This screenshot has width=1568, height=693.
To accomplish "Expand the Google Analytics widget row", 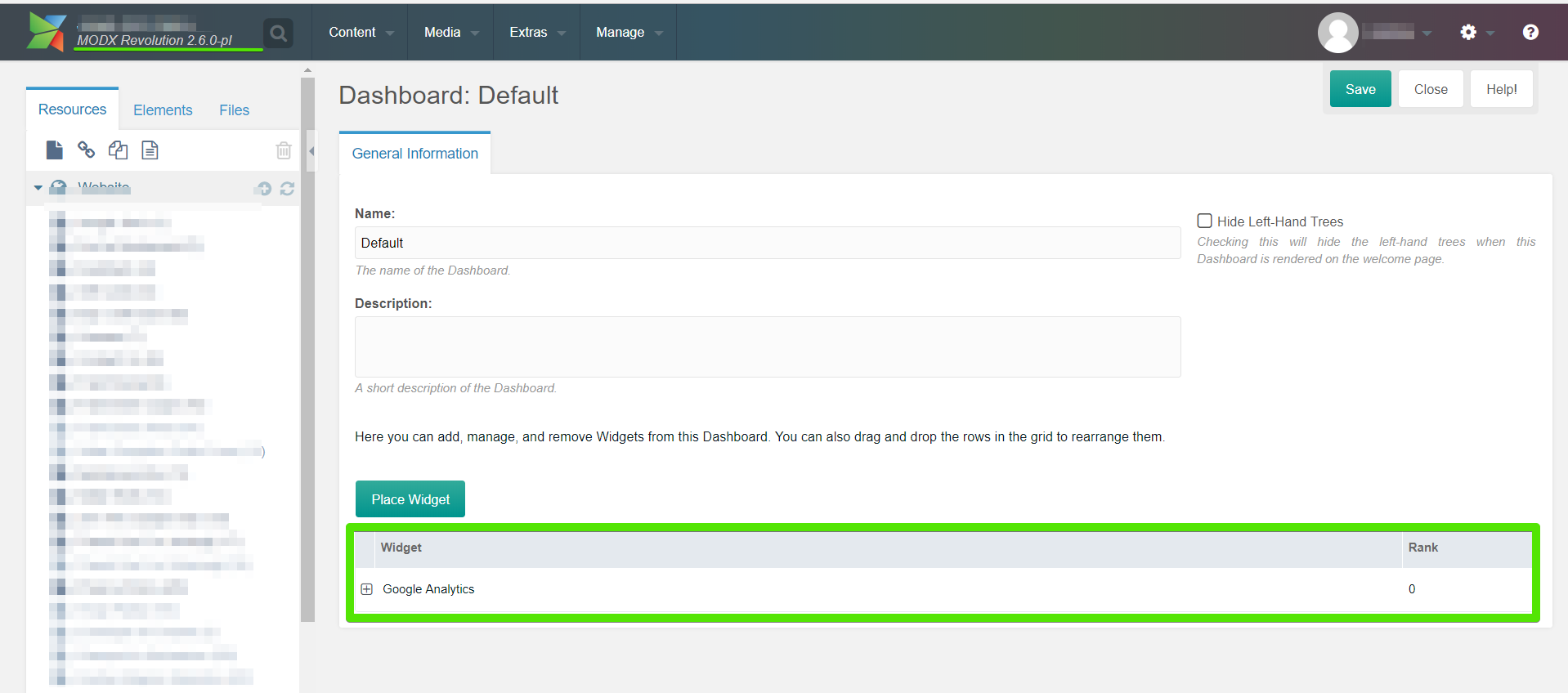I will [x=366, y=589].
